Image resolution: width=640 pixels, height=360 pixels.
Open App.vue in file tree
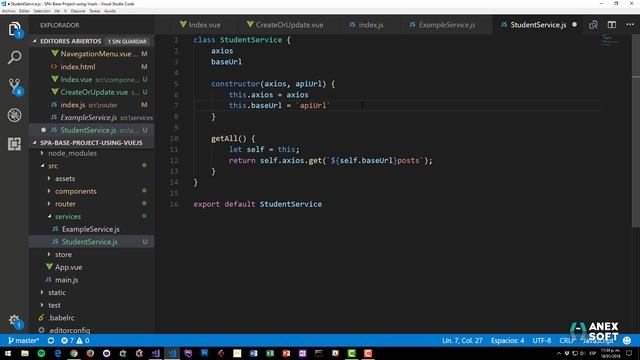68,267
